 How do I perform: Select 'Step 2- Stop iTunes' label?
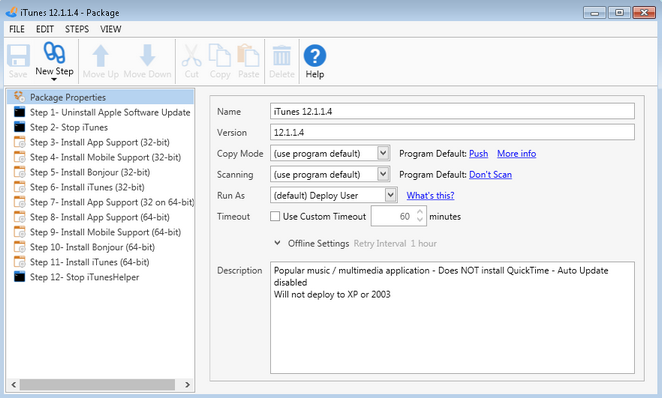click(69, 127)
